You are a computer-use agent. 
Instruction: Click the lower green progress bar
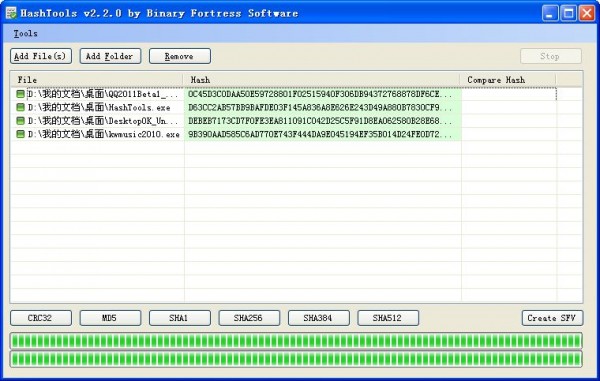pyautogui.click(x=296, y=359)
